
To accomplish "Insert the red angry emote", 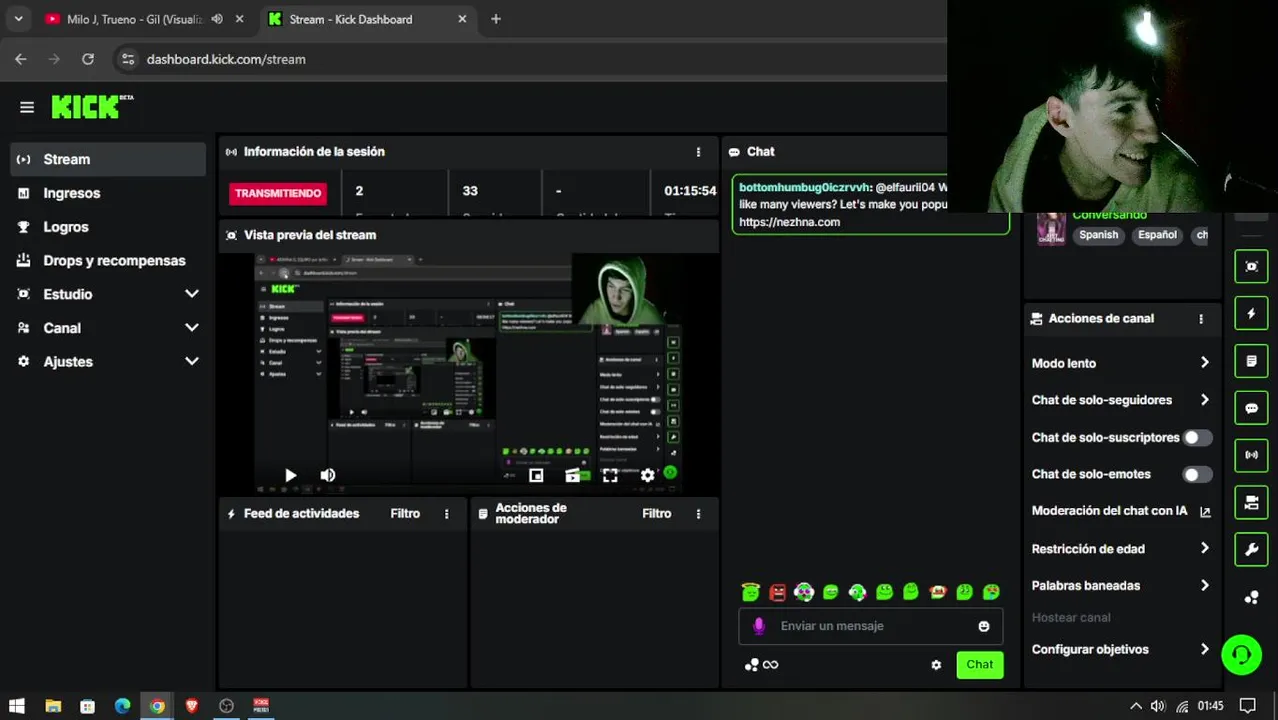I will 778,592.
